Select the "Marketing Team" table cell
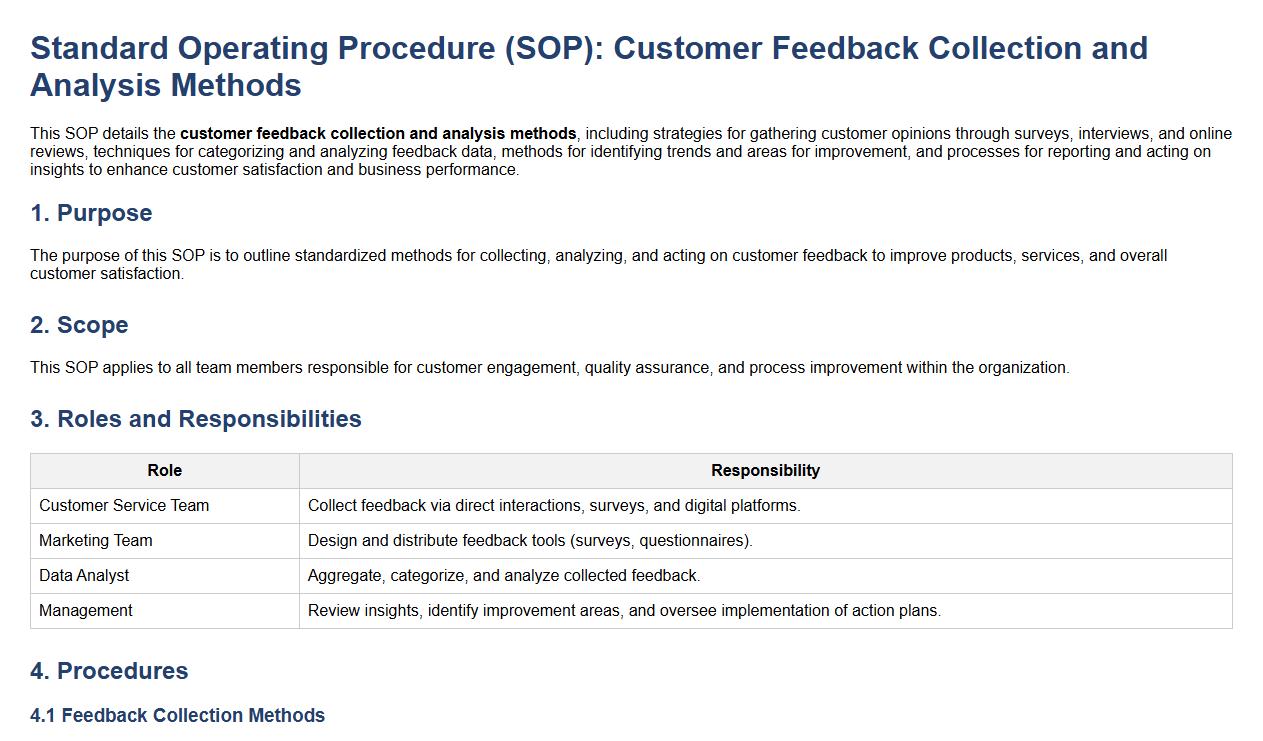The width and height of the screenshot is (1263, 741). click(x=96, y=541)
